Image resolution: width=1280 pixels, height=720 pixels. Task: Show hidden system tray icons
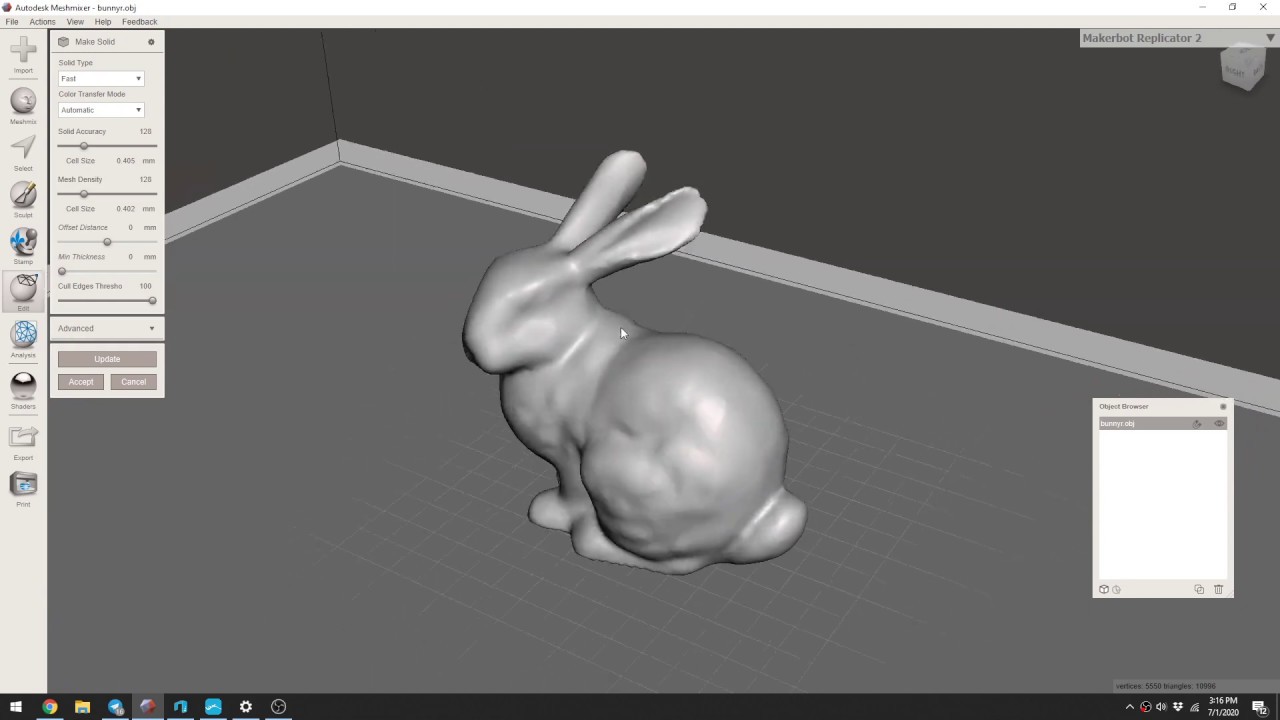pos(1130,707)
